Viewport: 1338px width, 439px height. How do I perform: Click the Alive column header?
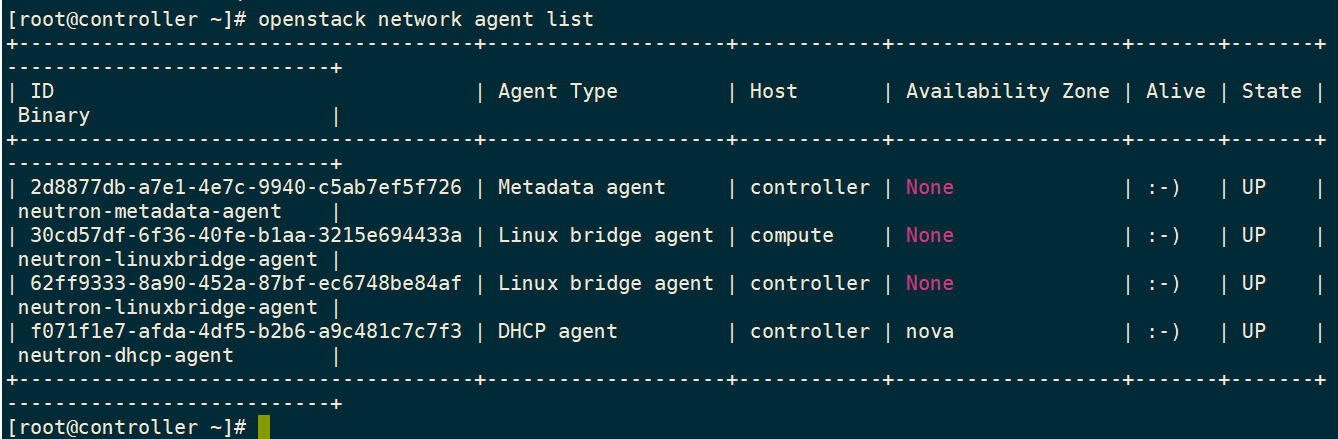click(x=1176, y=91)
